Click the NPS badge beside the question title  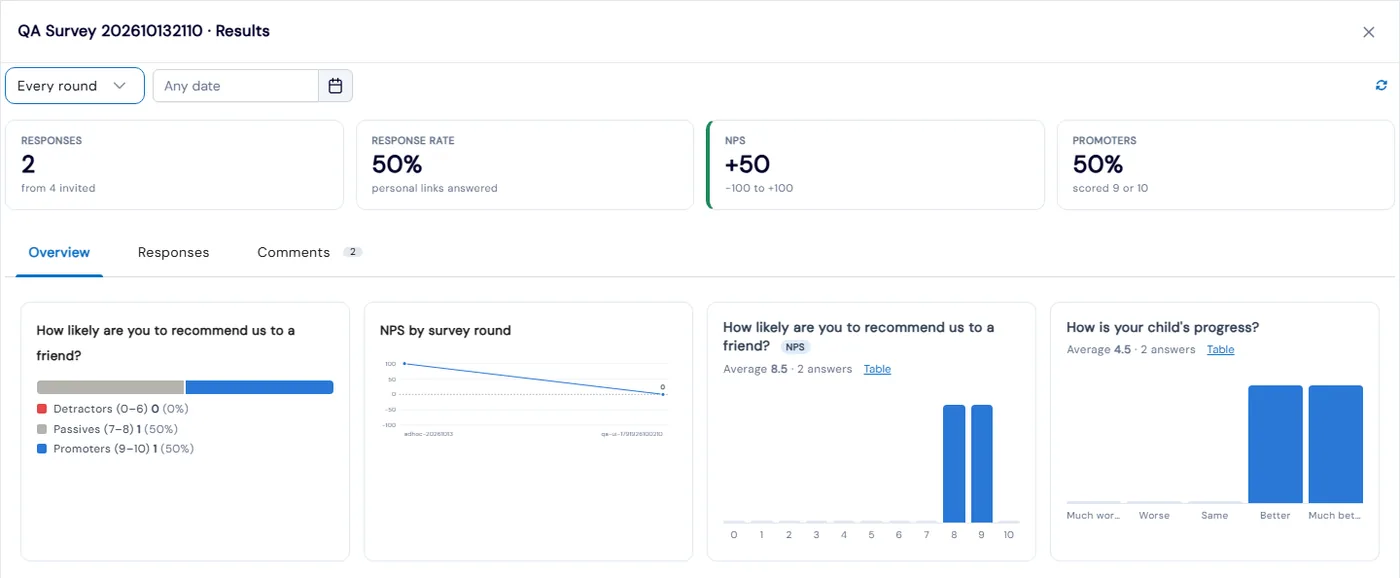795,347
